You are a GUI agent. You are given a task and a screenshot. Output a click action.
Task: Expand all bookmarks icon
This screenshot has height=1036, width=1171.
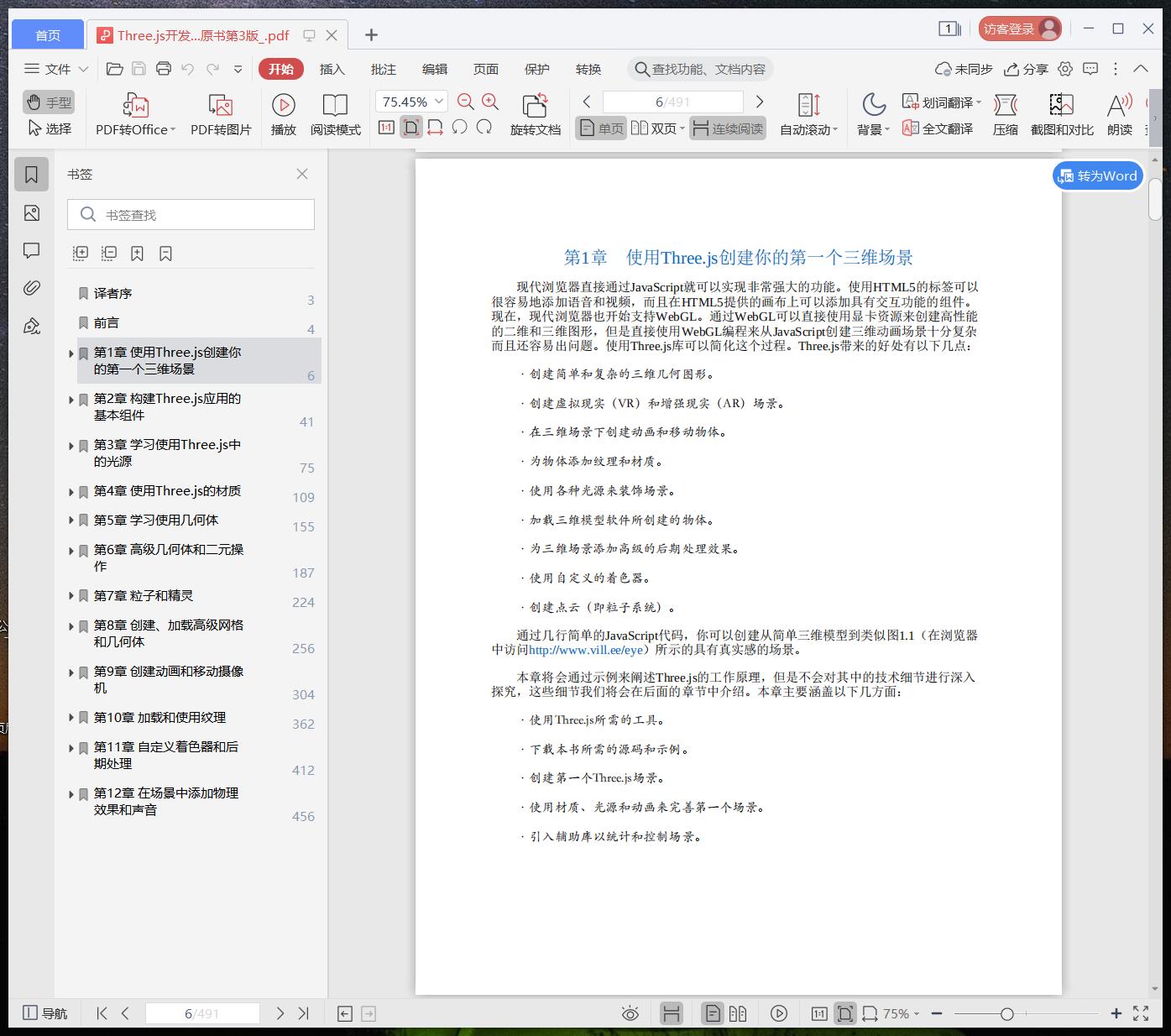[81, 253]
